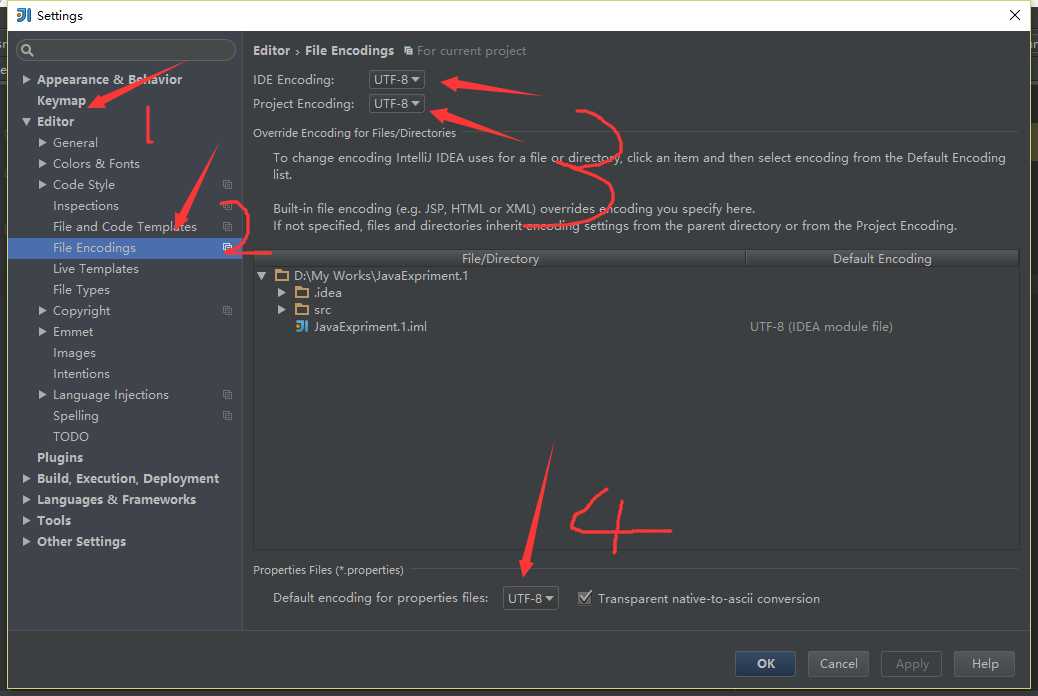Expand the src folder node arrow

[281, 309]
